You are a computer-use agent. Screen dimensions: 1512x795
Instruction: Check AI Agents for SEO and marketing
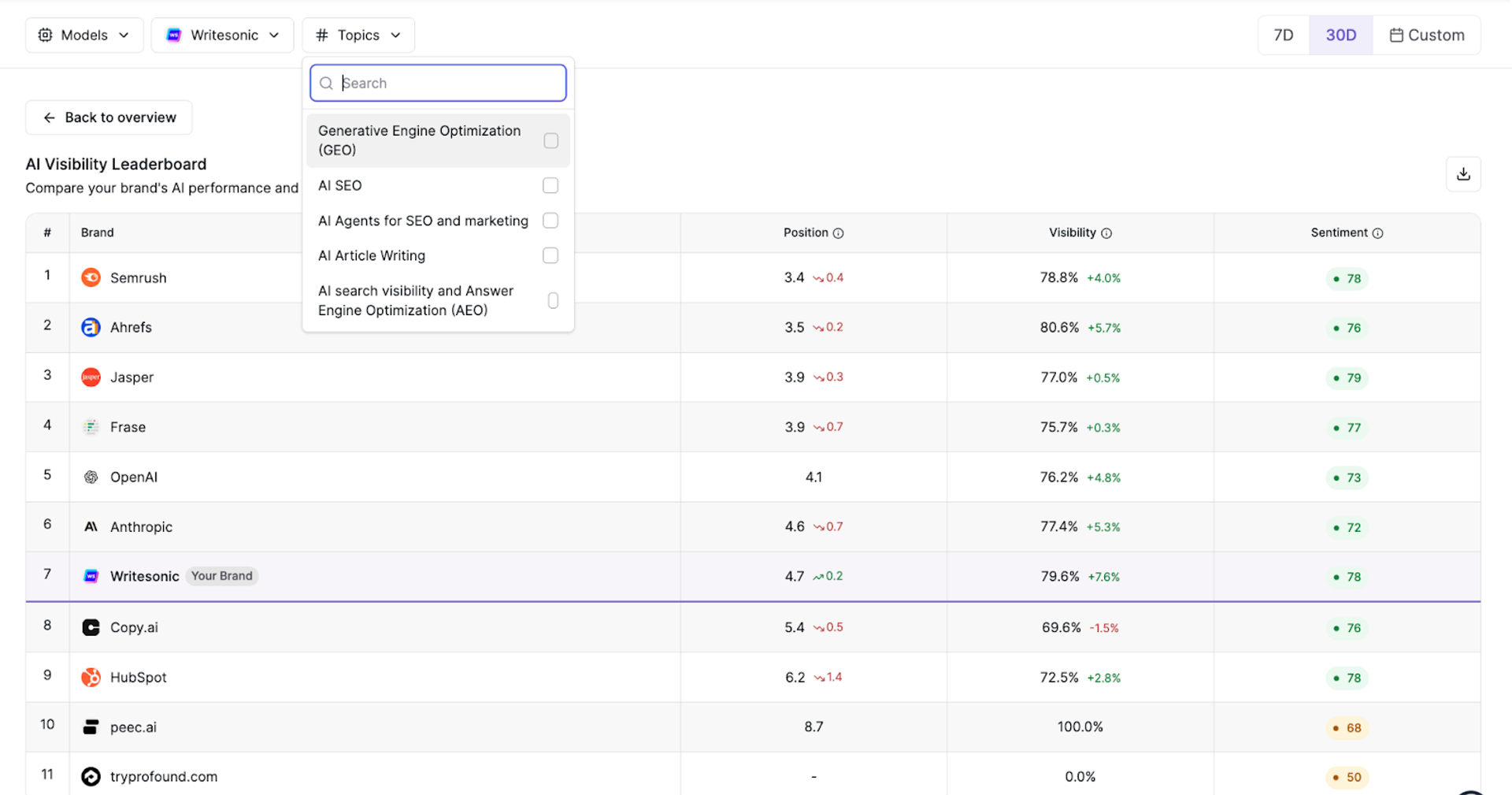click(550, 221)
